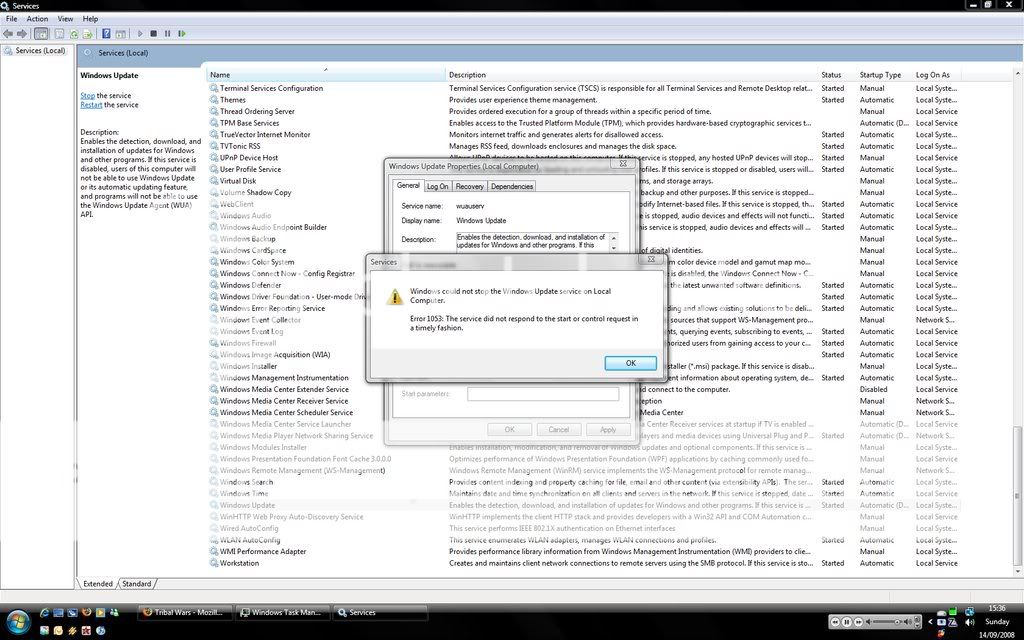Switch to the Log On tab
This screenshot has height=640, width=1024.
(x=437, y=186)
